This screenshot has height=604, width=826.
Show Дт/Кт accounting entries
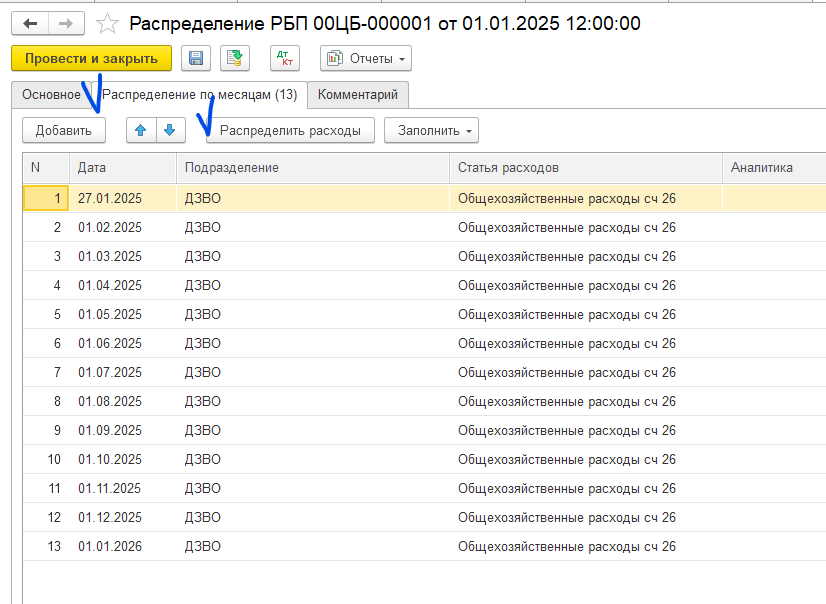point(286,59)
